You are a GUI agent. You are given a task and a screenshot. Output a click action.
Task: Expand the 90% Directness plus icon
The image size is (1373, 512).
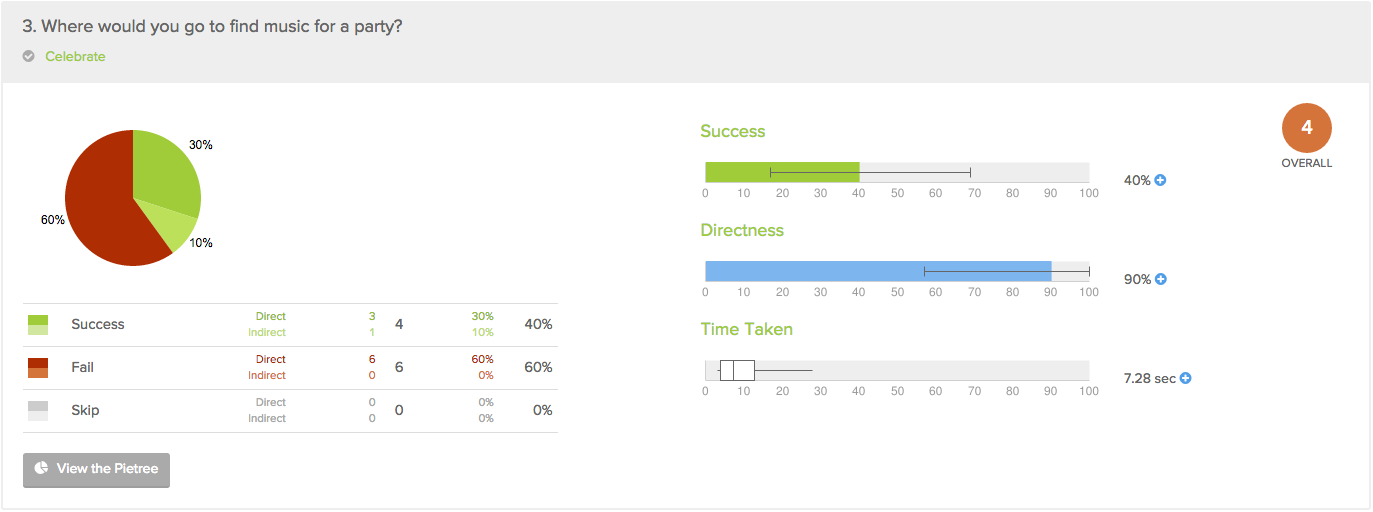click(1161, 280)
